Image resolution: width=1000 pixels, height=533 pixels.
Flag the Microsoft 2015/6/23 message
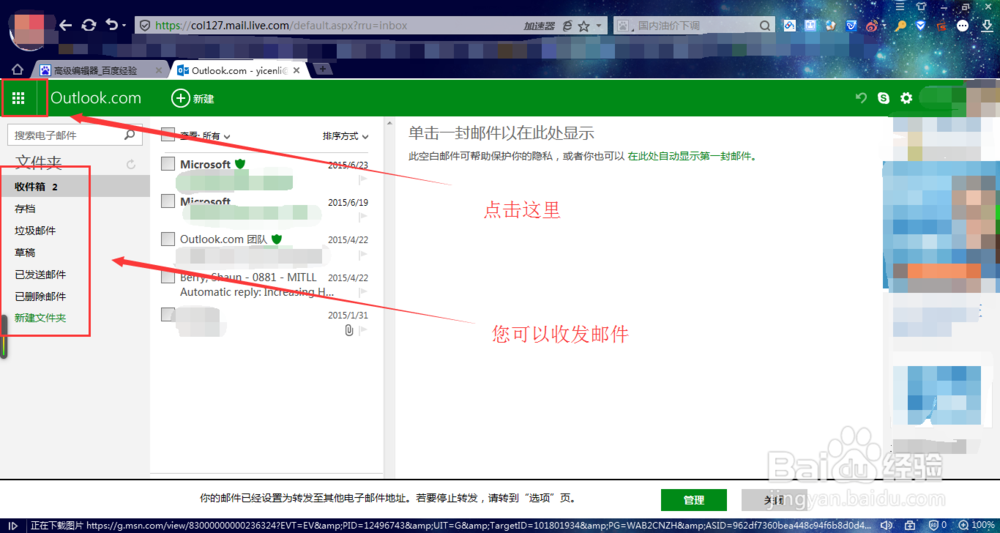[364, 180]
